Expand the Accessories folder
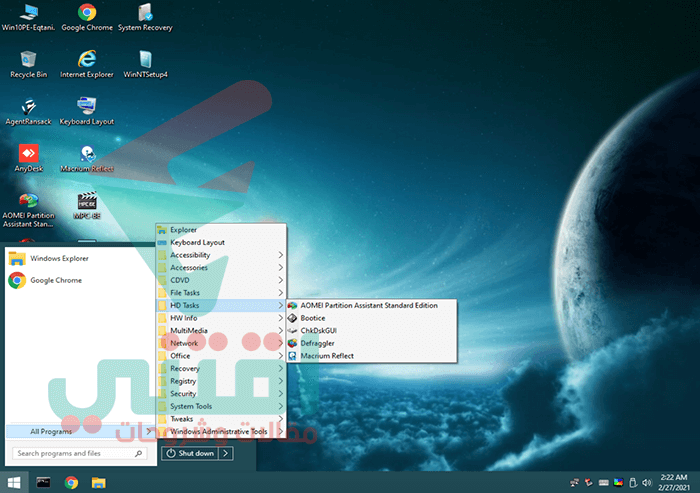Image resolution: width=700 pixels, height=493 pixels. coord(221,267)
